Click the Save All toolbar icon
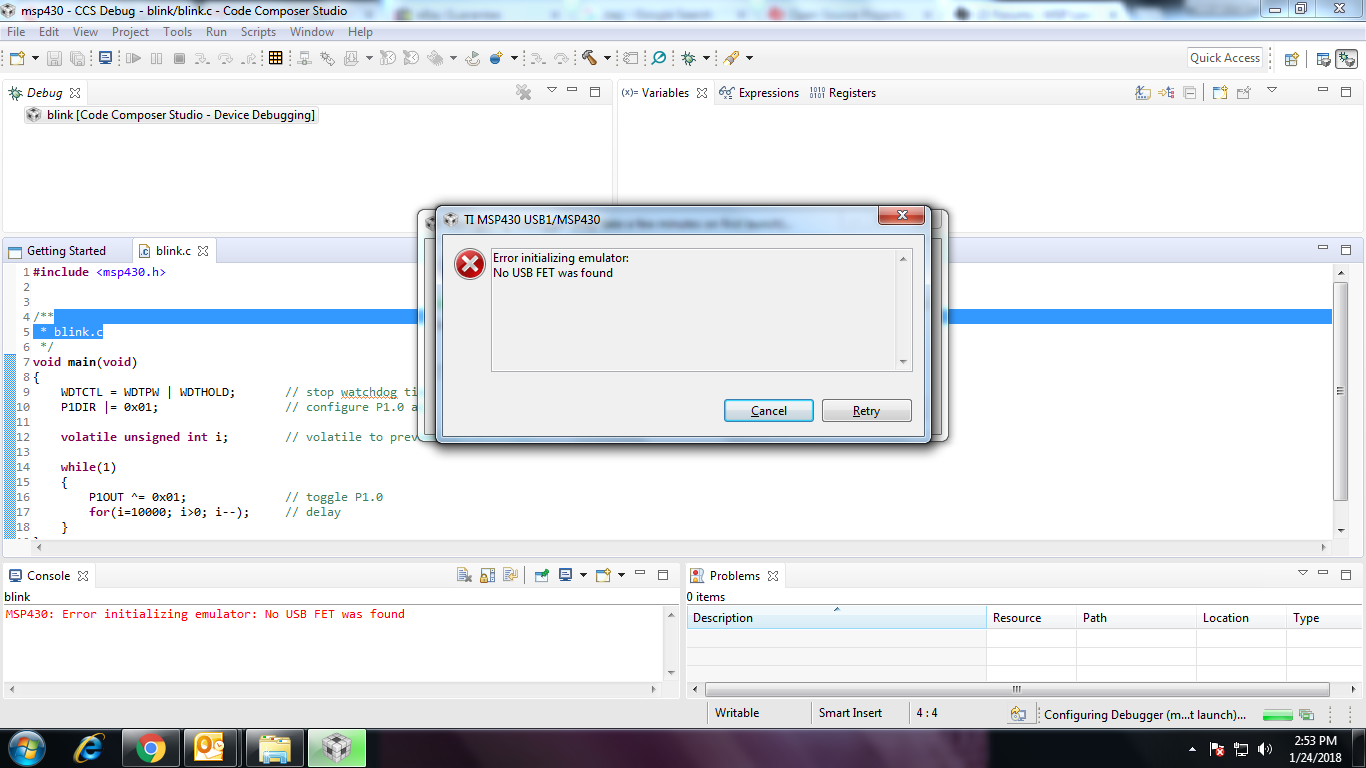This screenshot has height=768, width=1366. coord(76,58)
